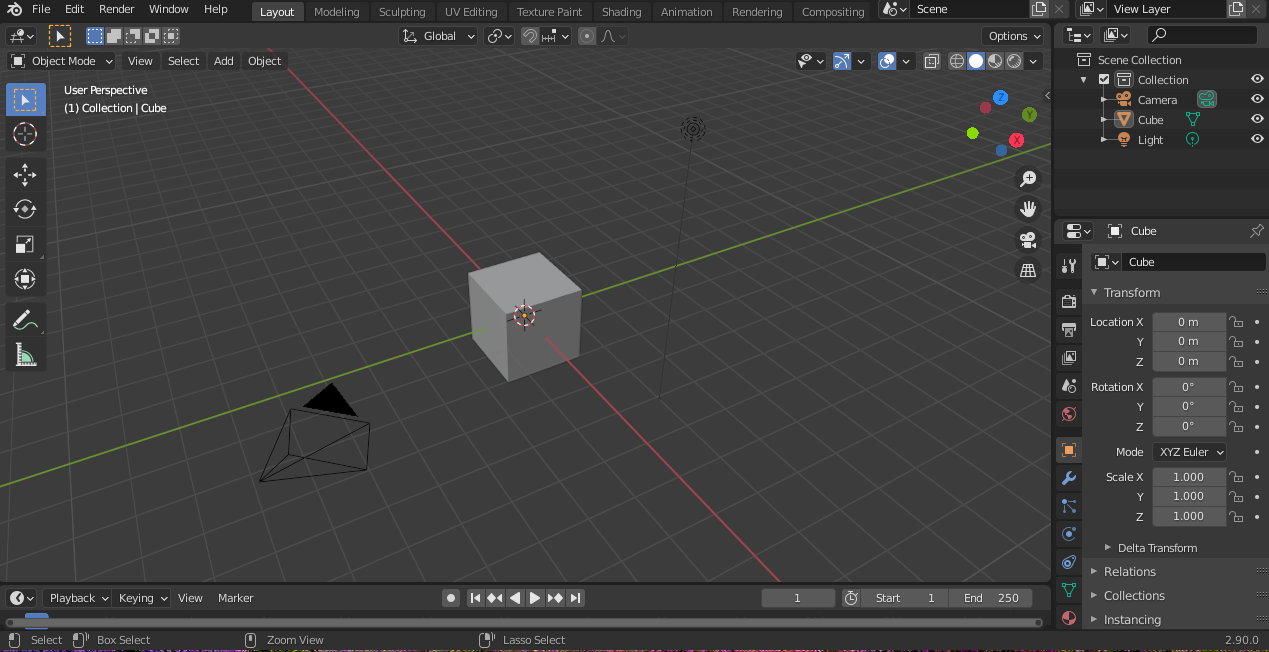Open the XYZ Euler rotation mode dropdown
The image size is (1269, 652).
point(1191,452)
